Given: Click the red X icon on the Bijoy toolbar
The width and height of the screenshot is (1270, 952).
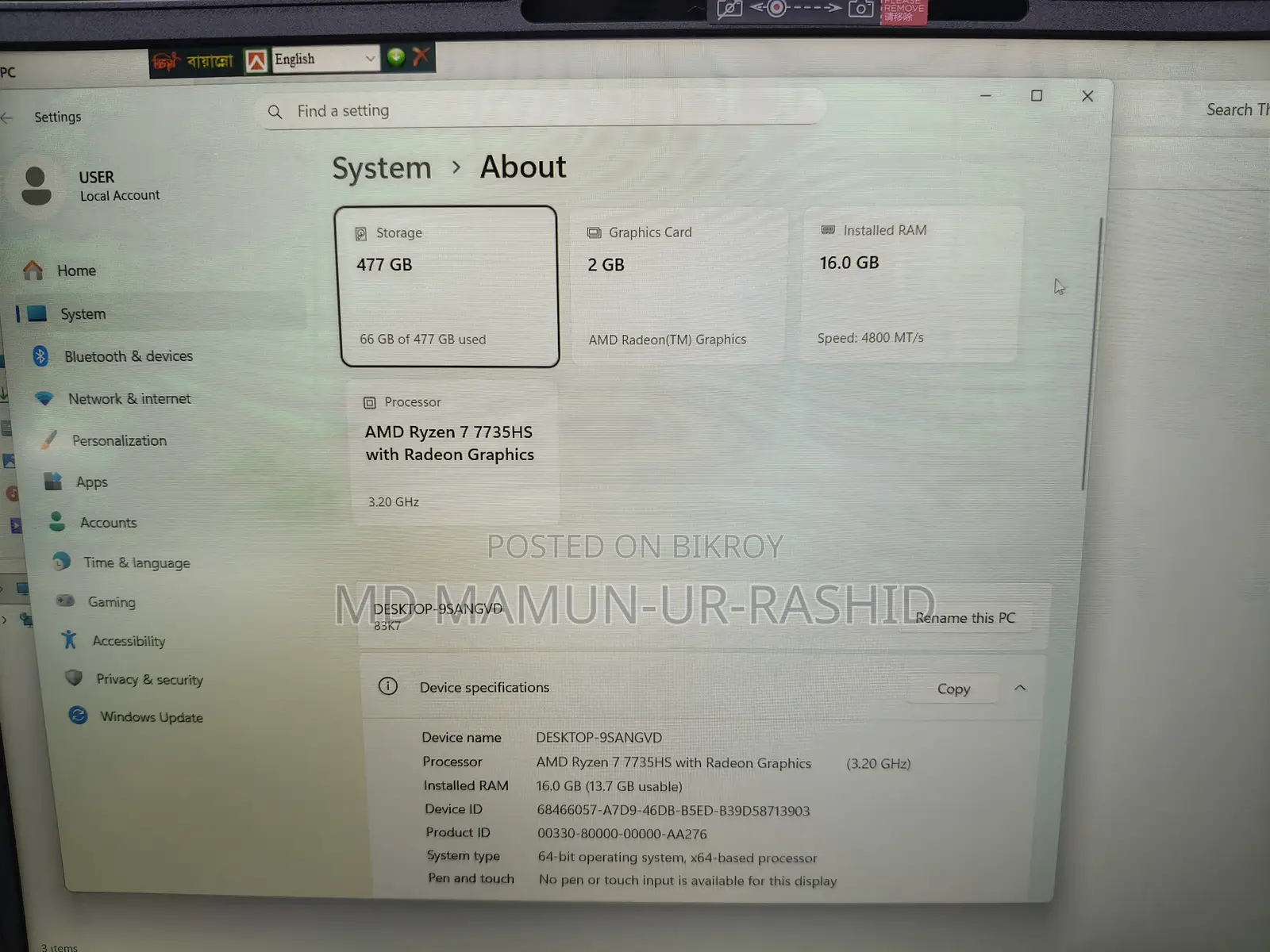Looking at the screenshot, I should pyautogui.click(x=421, y=56).
